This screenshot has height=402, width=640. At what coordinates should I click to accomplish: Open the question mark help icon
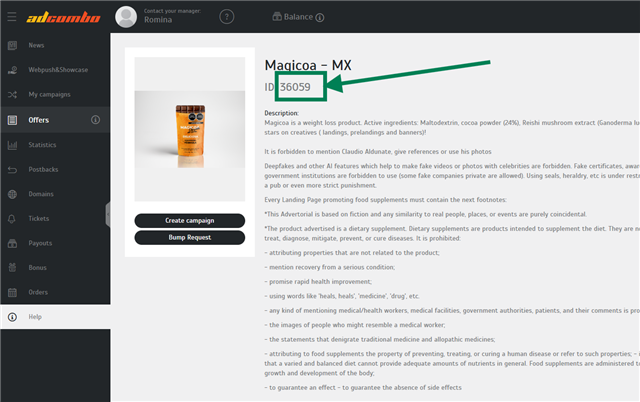[x=227, y=17]
